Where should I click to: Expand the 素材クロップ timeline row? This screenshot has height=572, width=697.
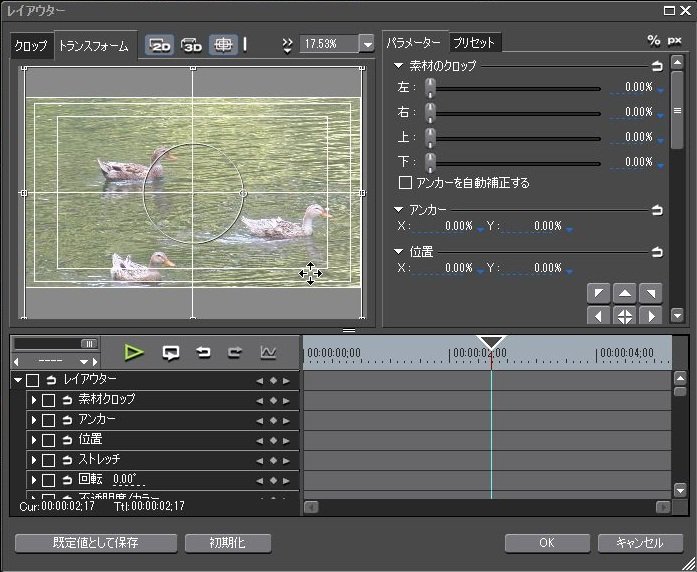pyautogui.click(x=33, y=400)
